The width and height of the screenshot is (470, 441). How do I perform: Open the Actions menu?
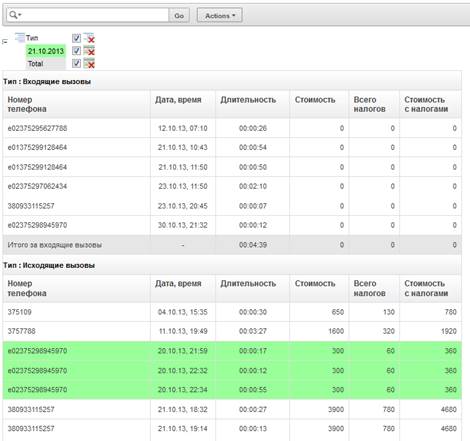(220, 15)
